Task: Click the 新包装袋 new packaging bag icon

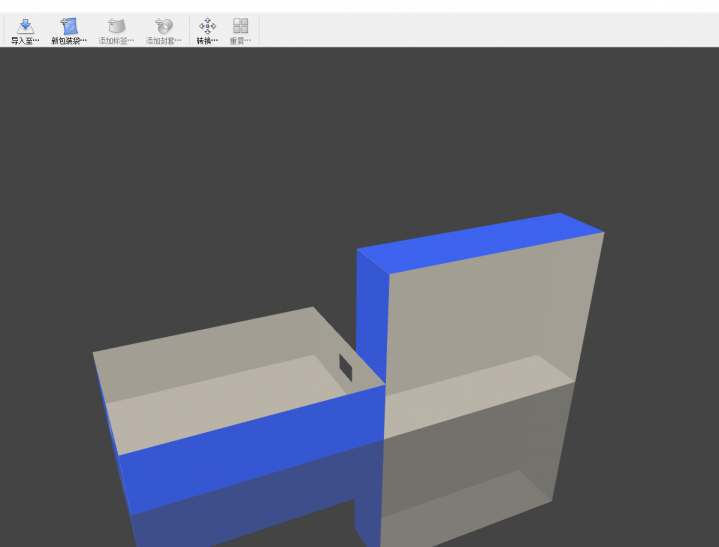Action: (69, 26)
